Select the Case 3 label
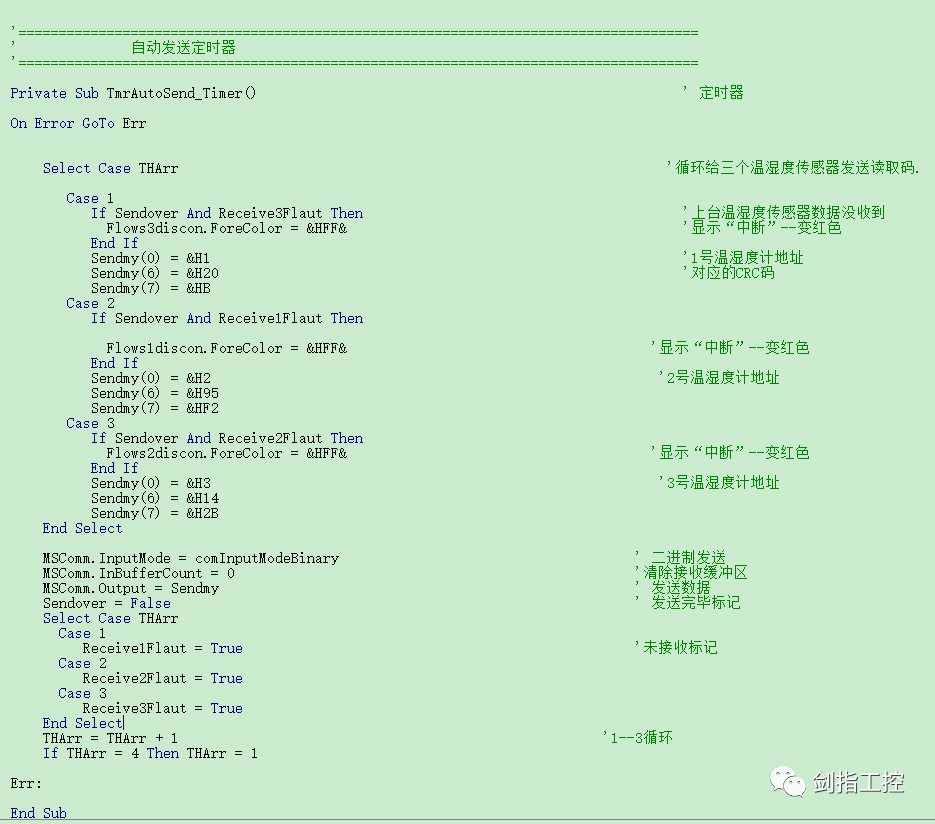The image size is (935, 824). click(89, 423)
